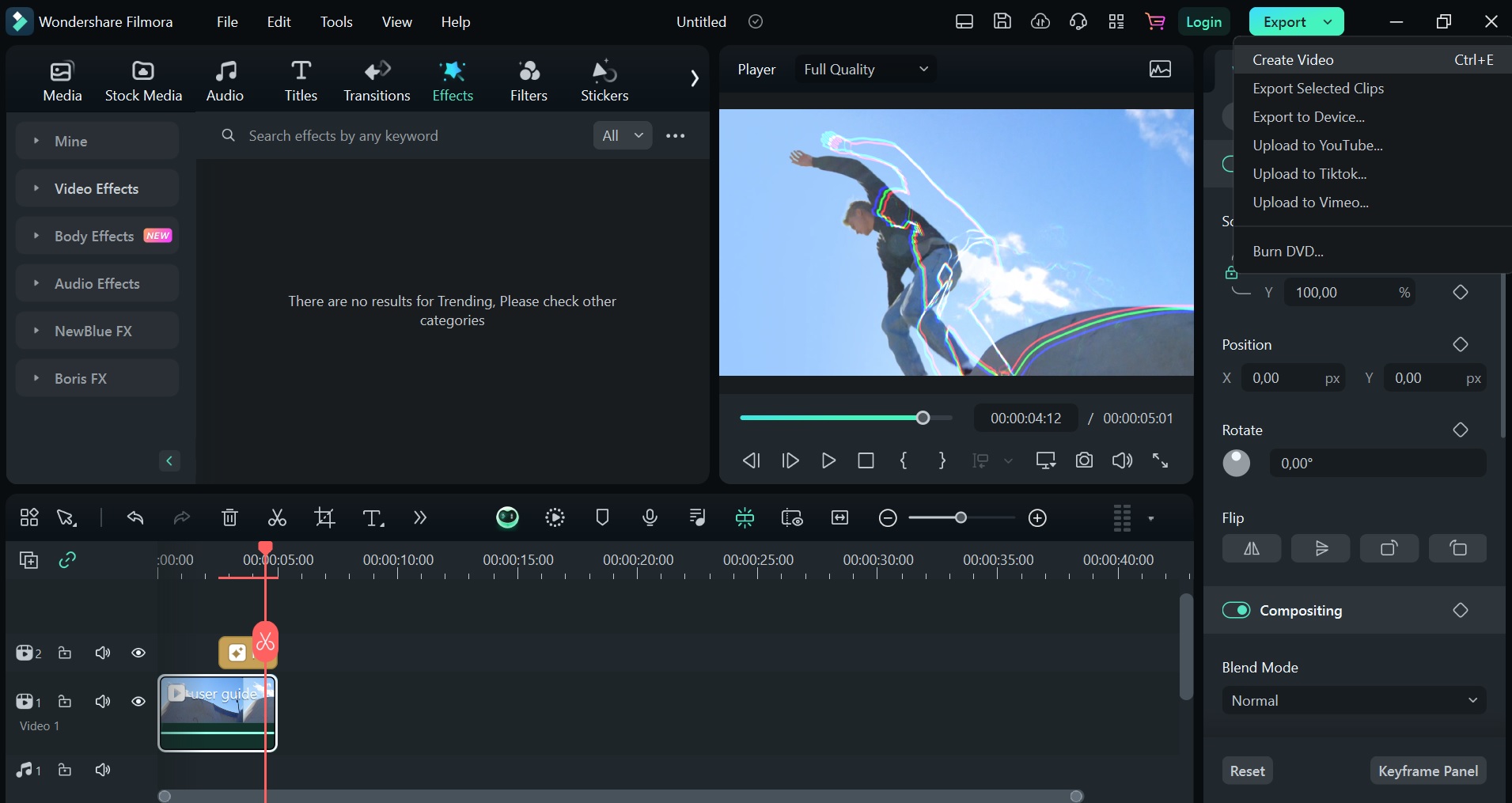Screen dimensions: 1512x803
Task: Select the user guide clip thumbnail
Action: (x=218, y=713)
